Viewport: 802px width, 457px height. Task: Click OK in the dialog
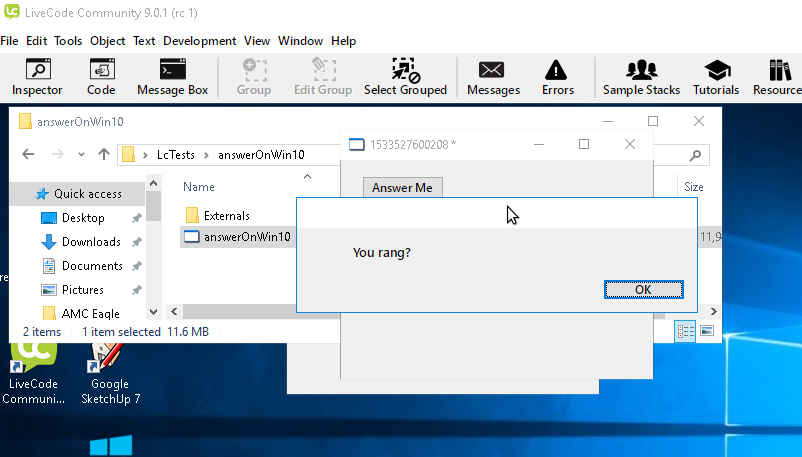pyautogui.click(x=643, y=289)
